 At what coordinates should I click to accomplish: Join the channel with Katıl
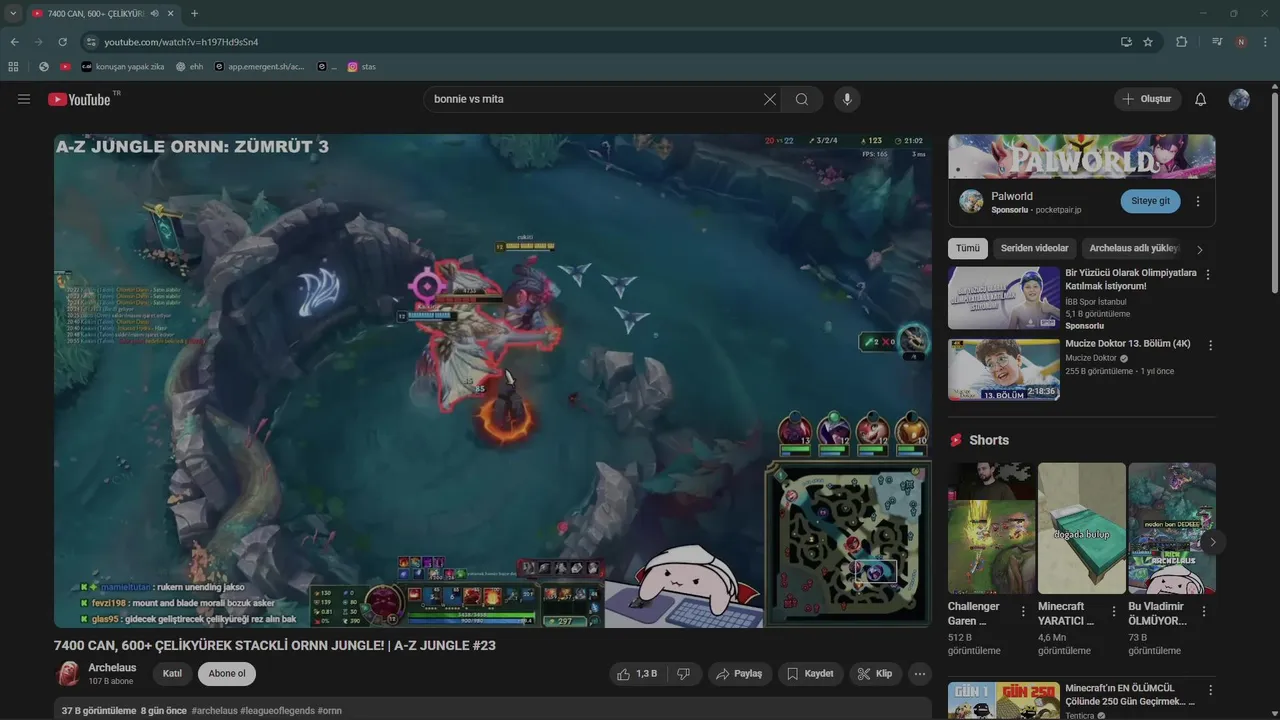(172, 674)
